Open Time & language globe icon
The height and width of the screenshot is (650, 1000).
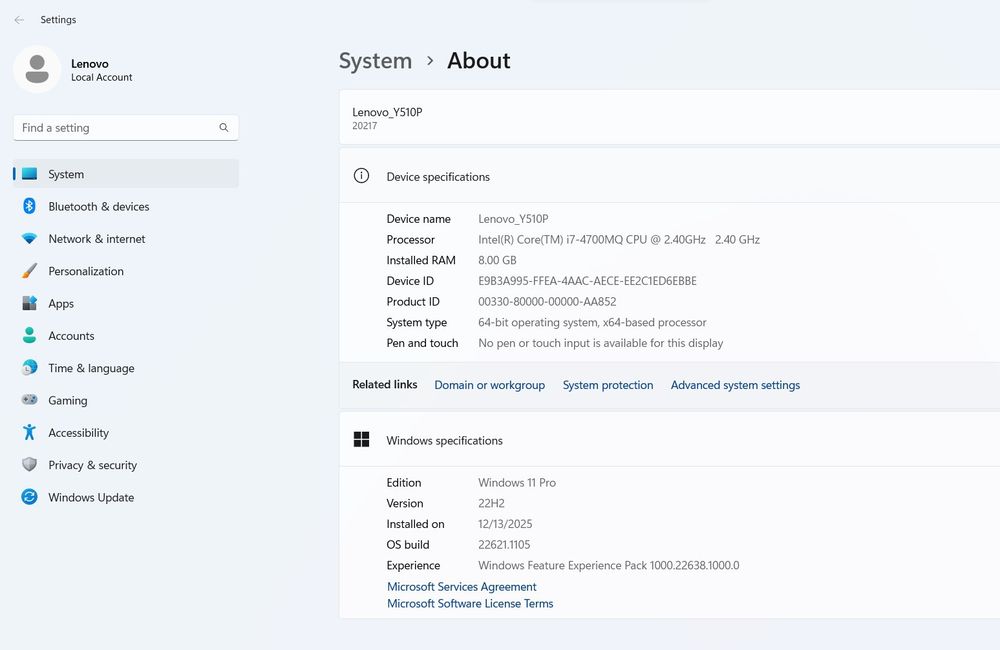coord(30,368)
